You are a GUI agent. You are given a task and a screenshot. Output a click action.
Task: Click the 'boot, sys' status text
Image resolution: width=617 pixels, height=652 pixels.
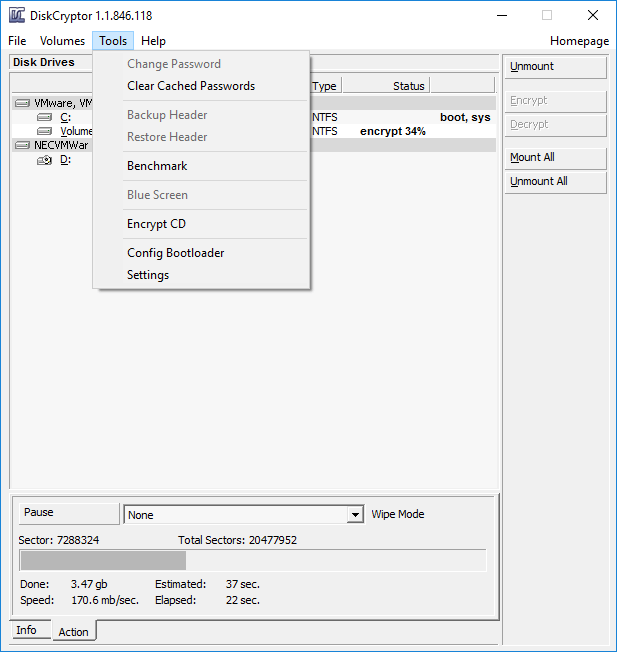tap(465, 117)
